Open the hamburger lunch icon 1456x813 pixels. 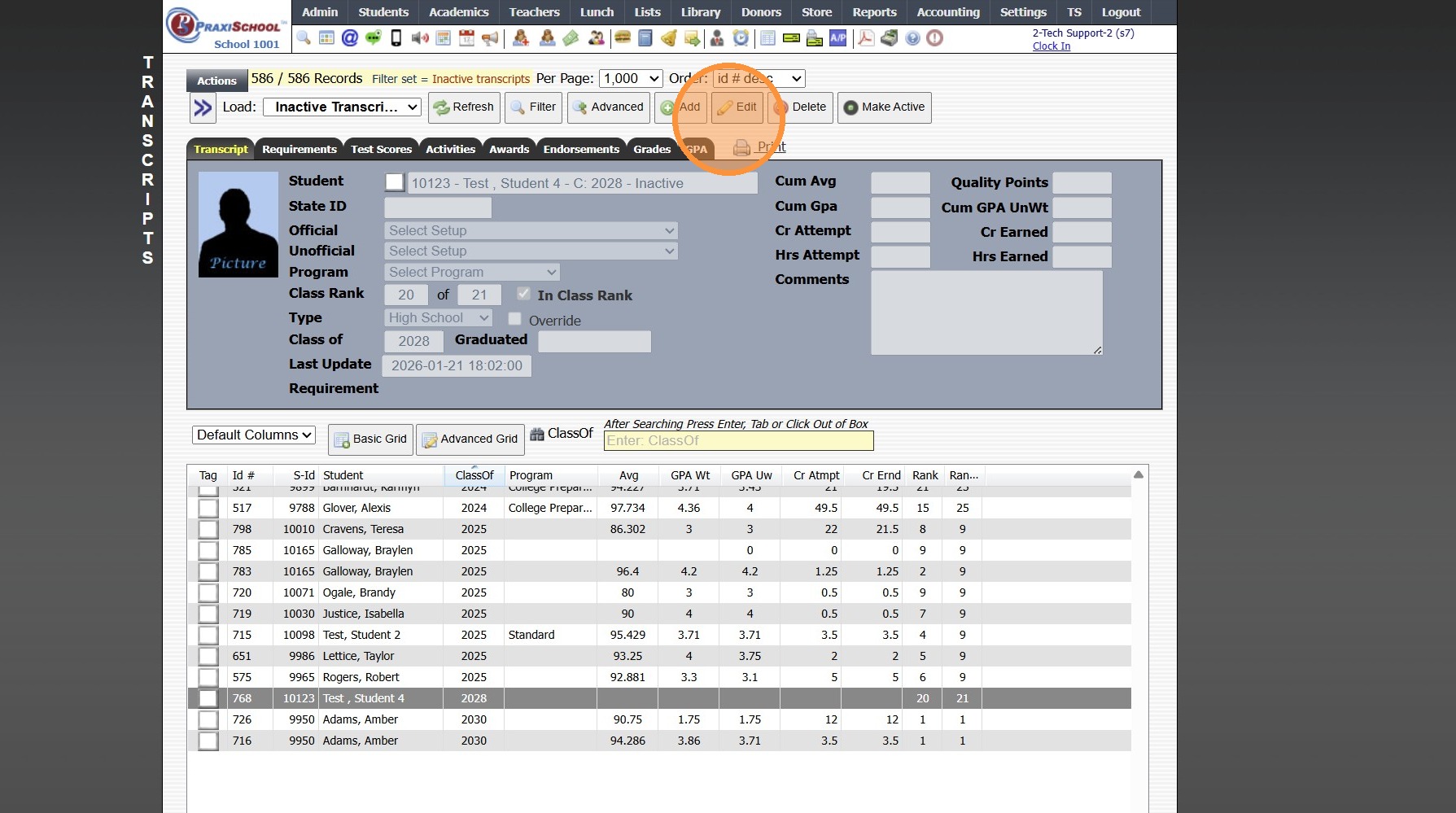(623, 38)
